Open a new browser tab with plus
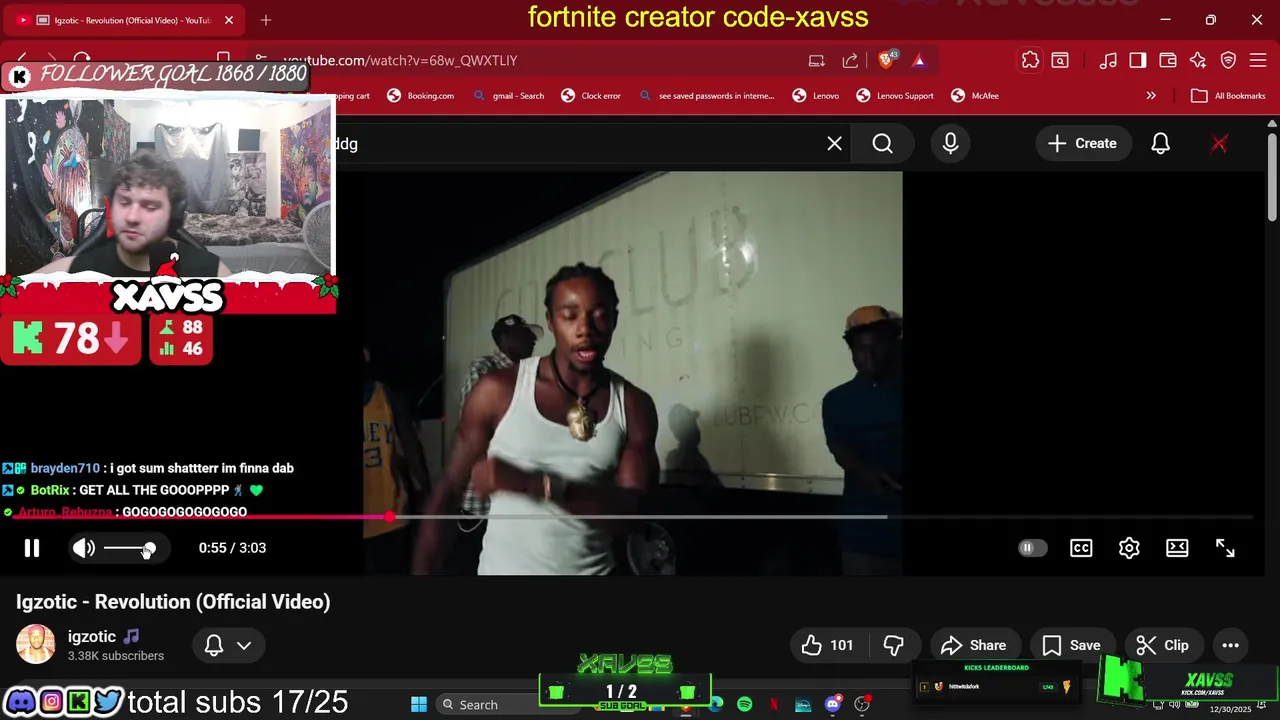This screenshot has width=1280, height=720. click(266, 20)
